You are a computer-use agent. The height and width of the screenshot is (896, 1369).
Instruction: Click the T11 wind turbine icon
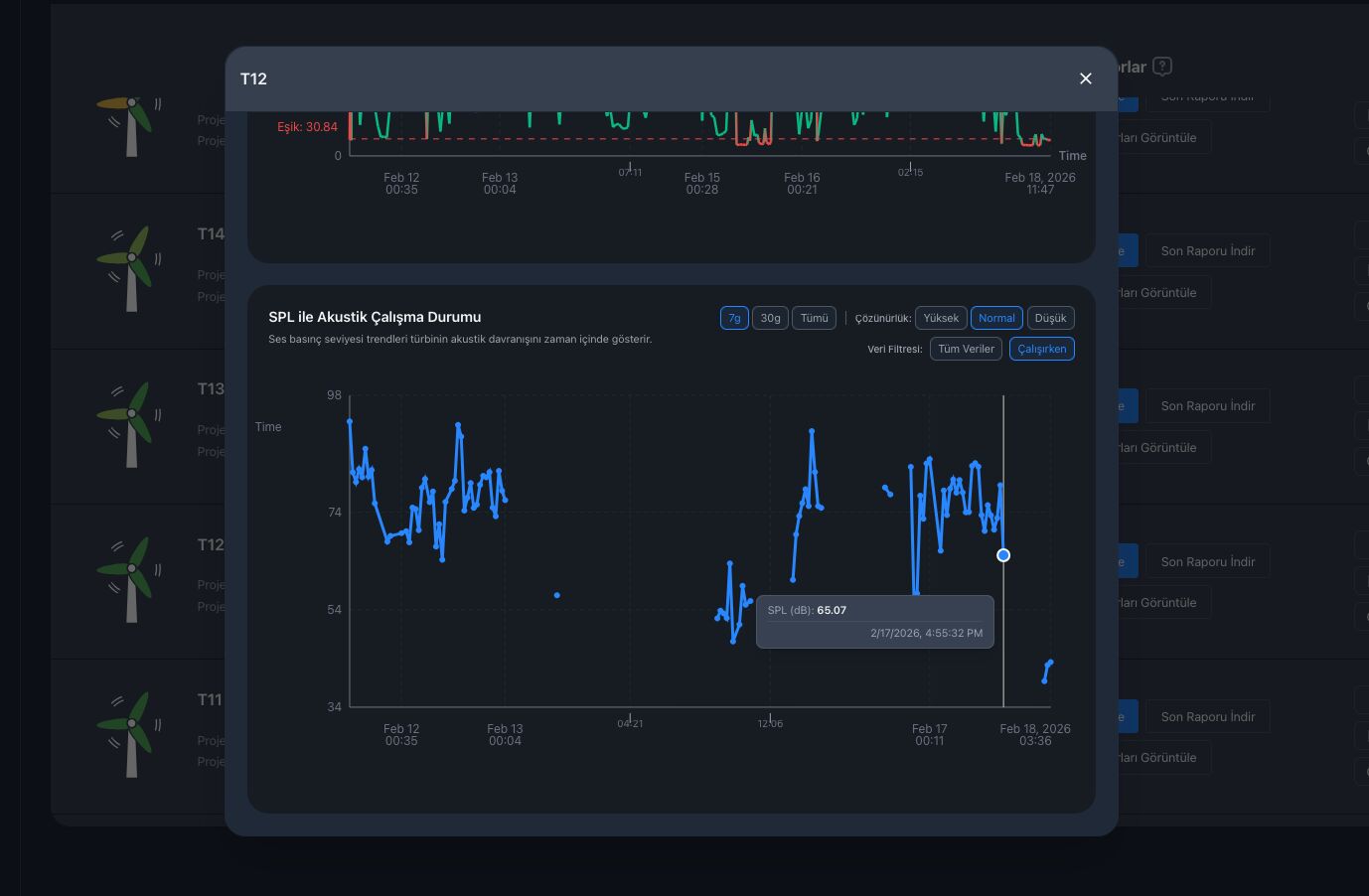click(x=130, y=734)
